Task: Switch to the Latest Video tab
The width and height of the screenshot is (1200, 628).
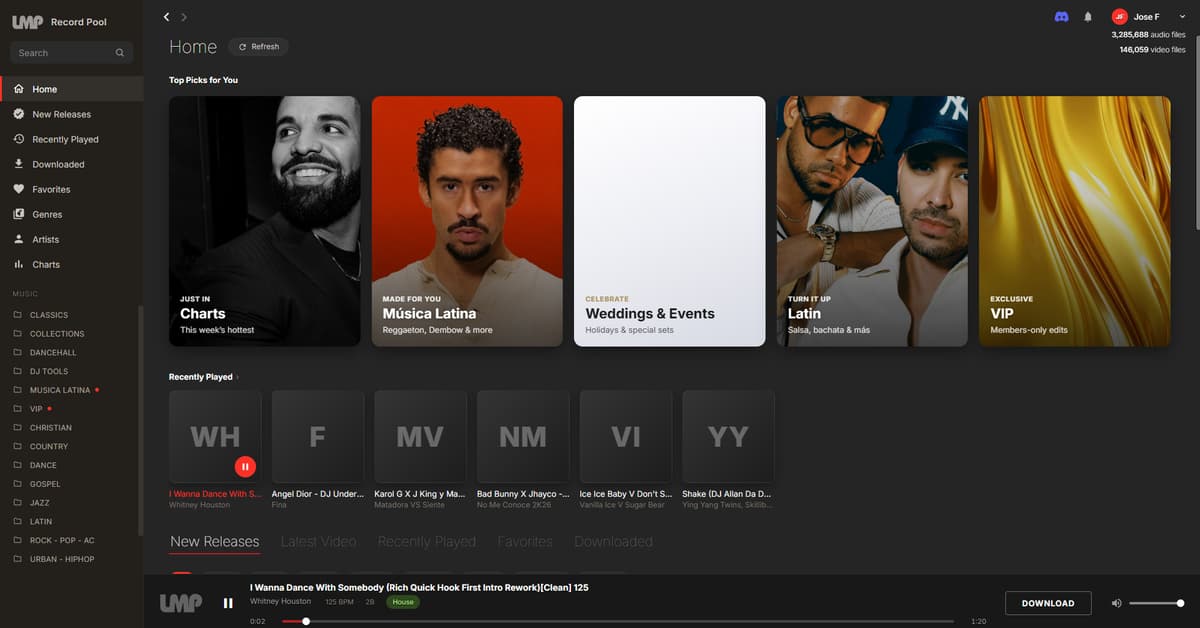Action: point(319,542)
